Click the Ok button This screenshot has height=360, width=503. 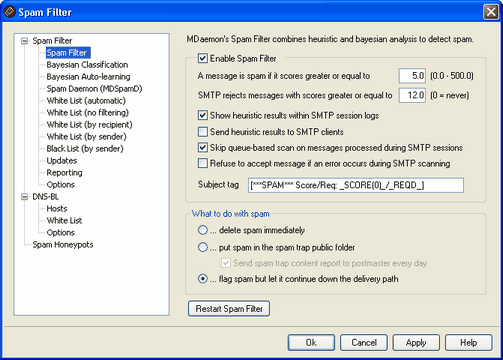[311, 343]
